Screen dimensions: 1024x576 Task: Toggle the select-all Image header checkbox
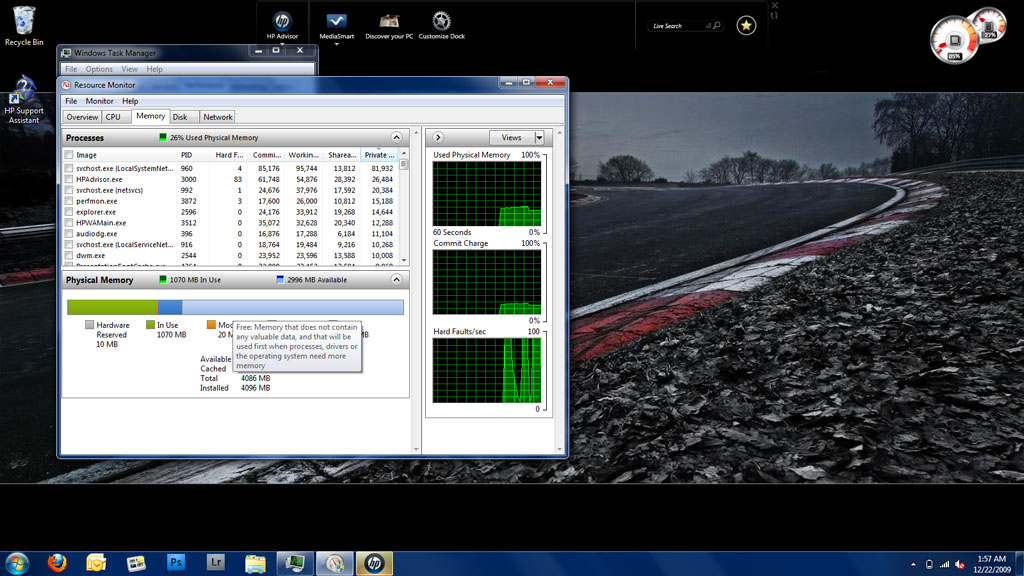[69, 155]
